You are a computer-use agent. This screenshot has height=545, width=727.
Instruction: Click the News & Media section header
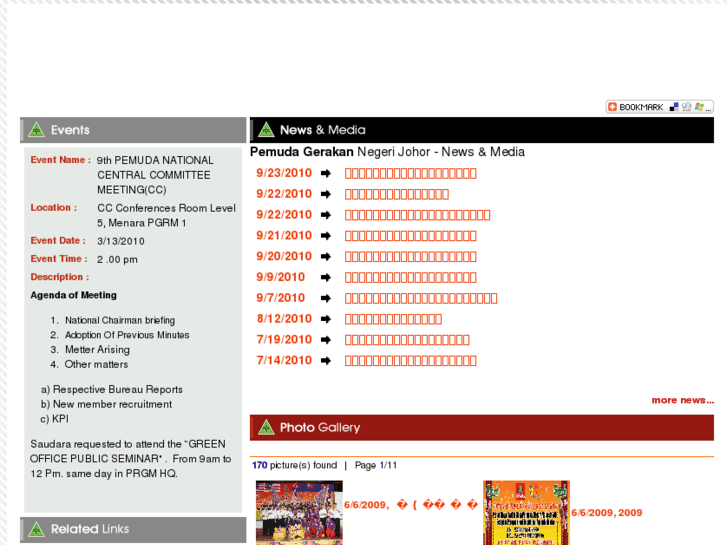pos(482,130)
